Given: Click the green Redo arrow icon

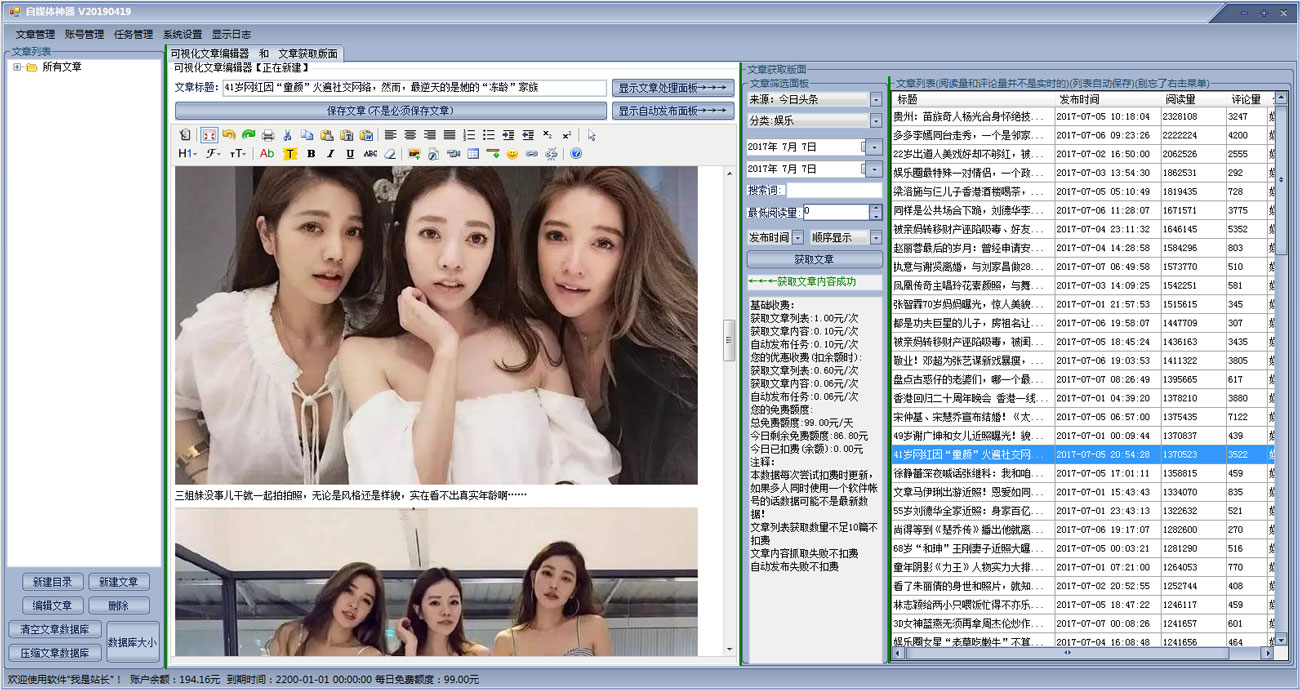Looking at the screenshot, I should tap(247, 135).
